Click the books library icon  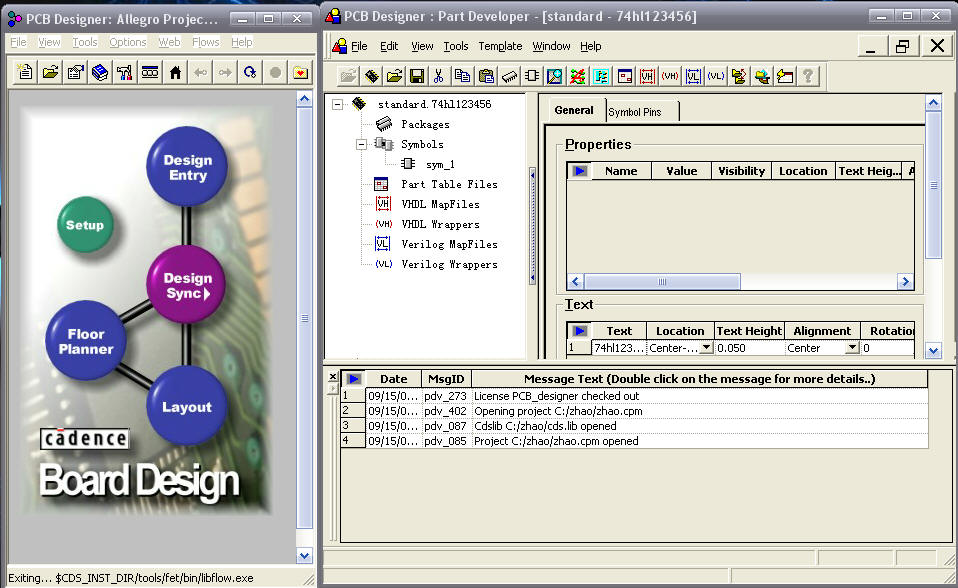[100, 72]
